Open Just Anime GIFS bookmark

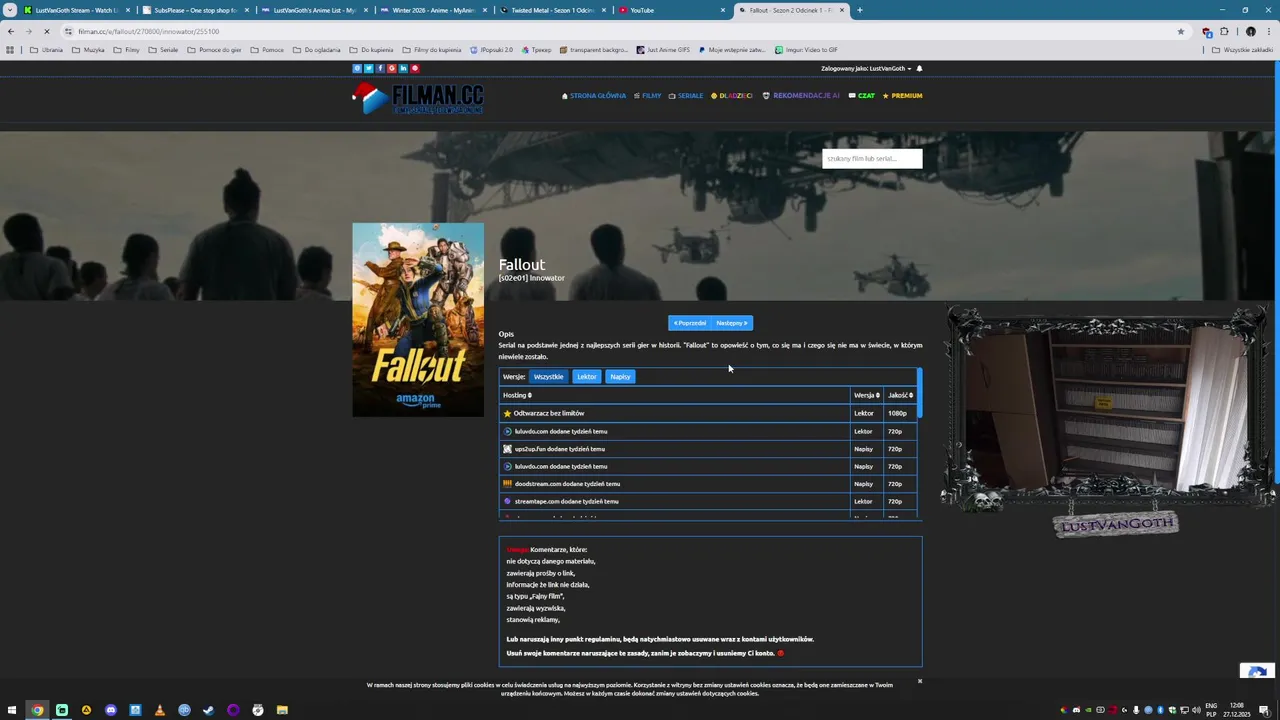(663, 50)
